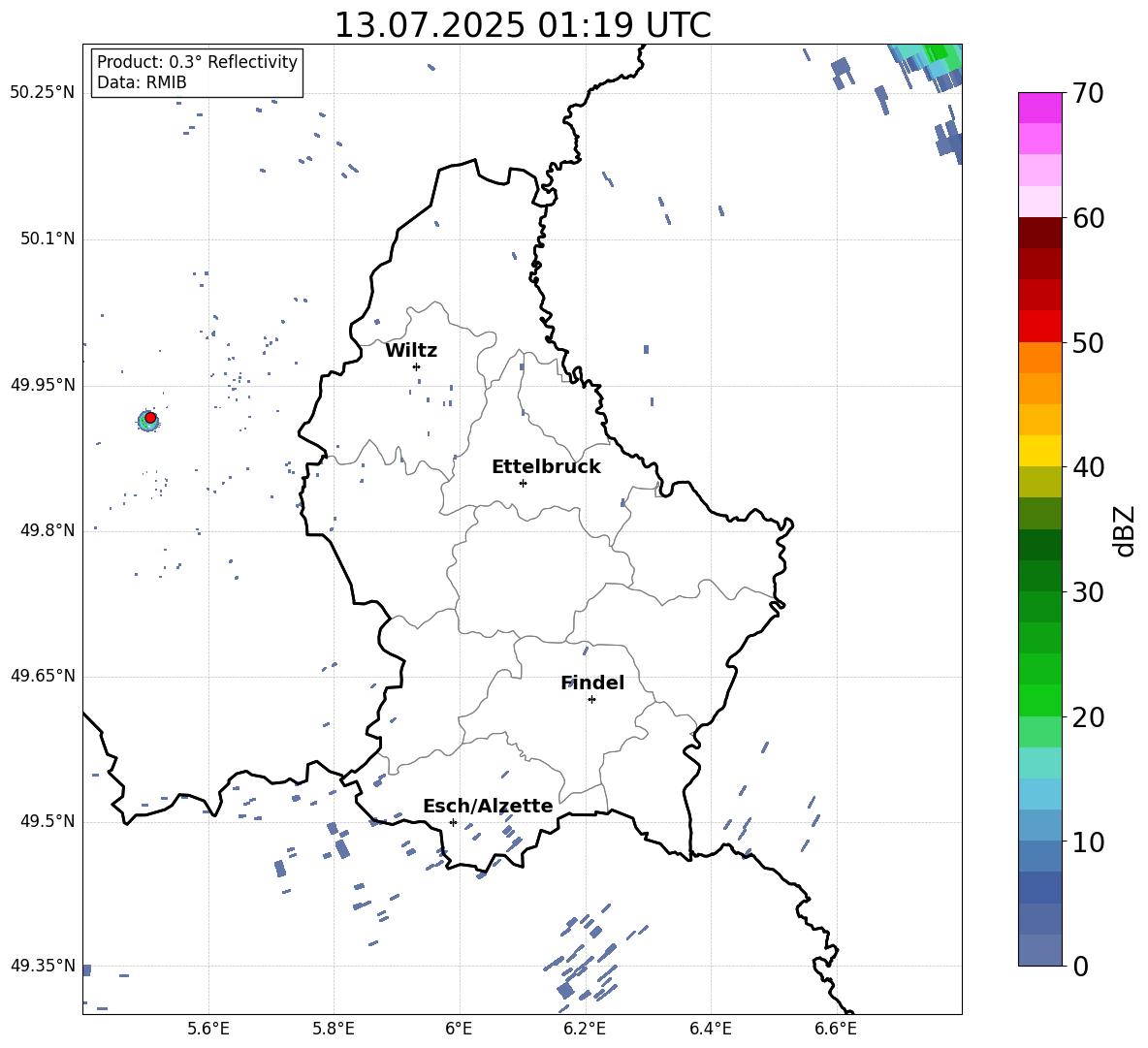This screenshot has height=1048, width=1148.
Task: Click the 50.1°N latitude tick label
Action: (48, 238)
